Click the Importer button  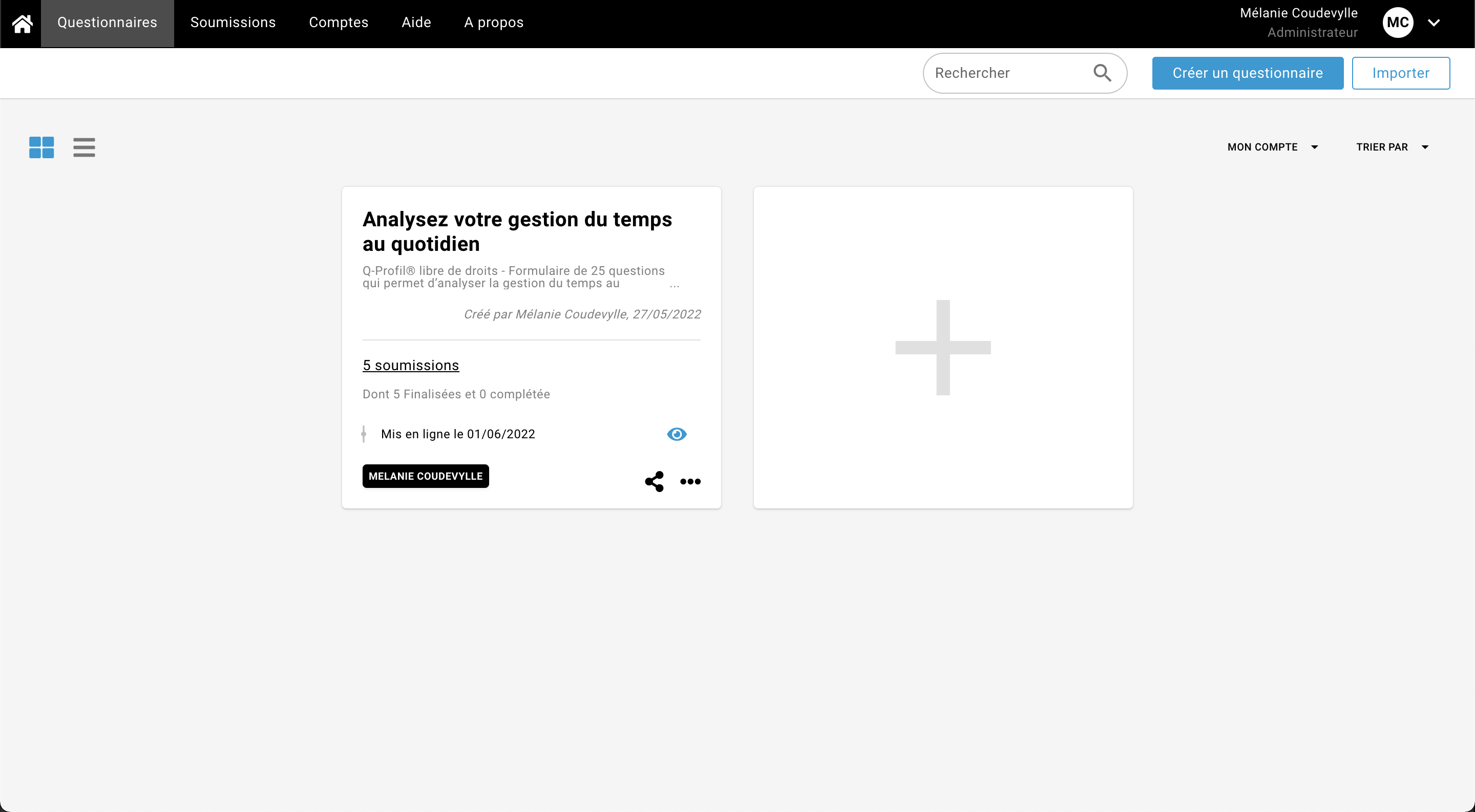tap(1400, 73)
